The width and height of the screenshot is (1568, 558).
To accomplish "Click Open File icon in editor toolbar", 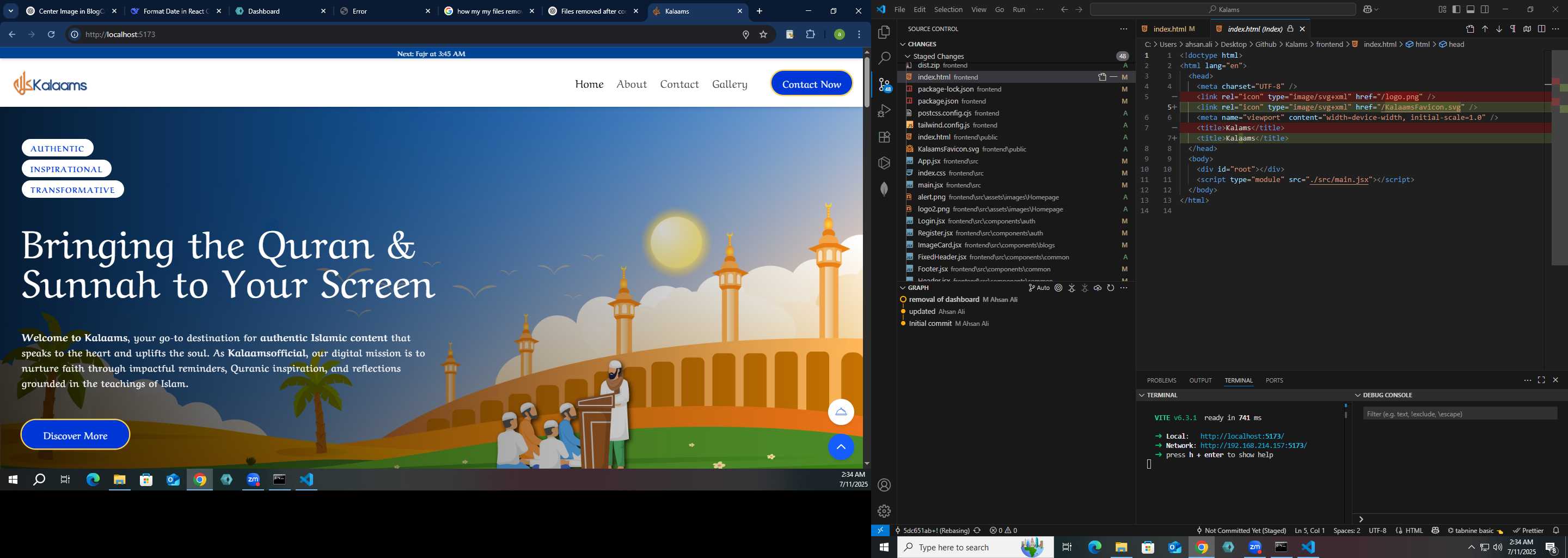I will pos(1470,29).
